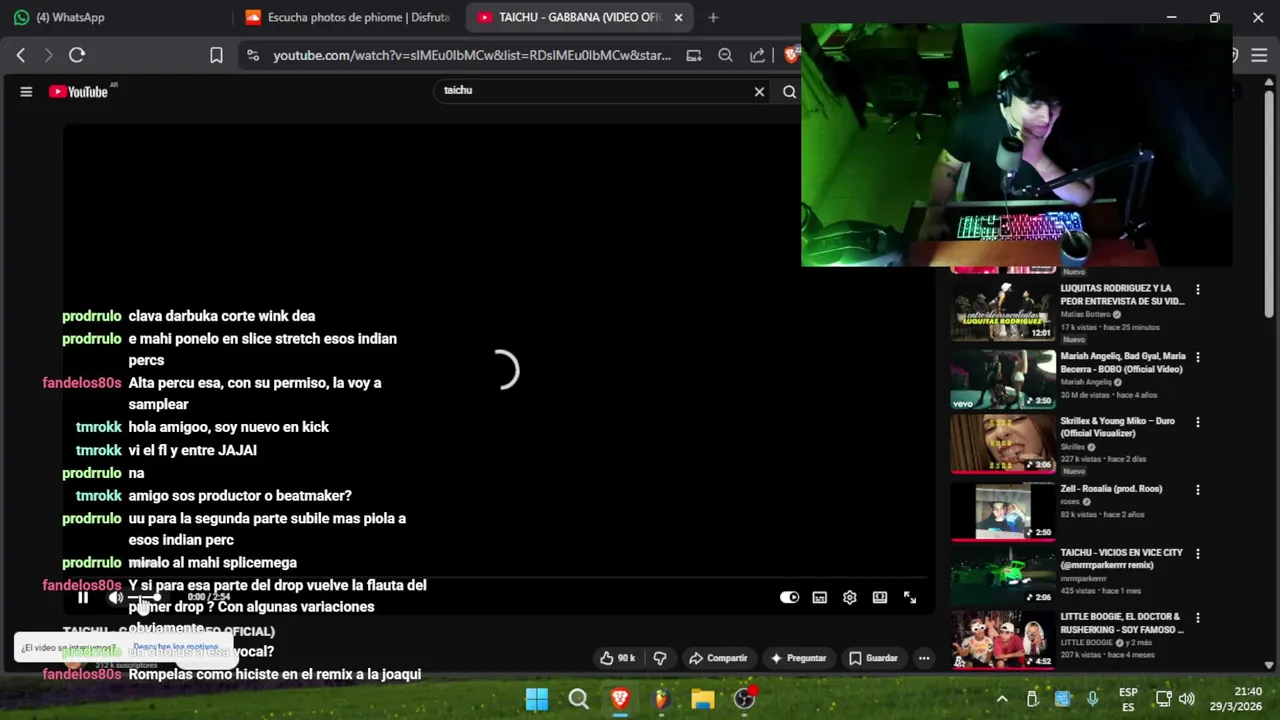Open Little Boogie Soy Famoso thumbnail
The height and width of the screenshot is (720, 1280).
click(1003, 639)
